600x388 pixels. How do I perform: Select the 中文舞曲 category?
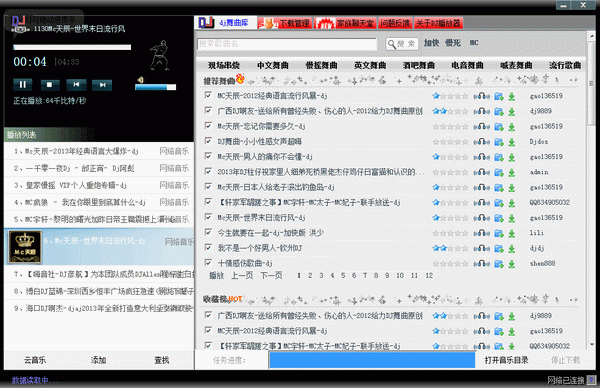coord(273,65)
